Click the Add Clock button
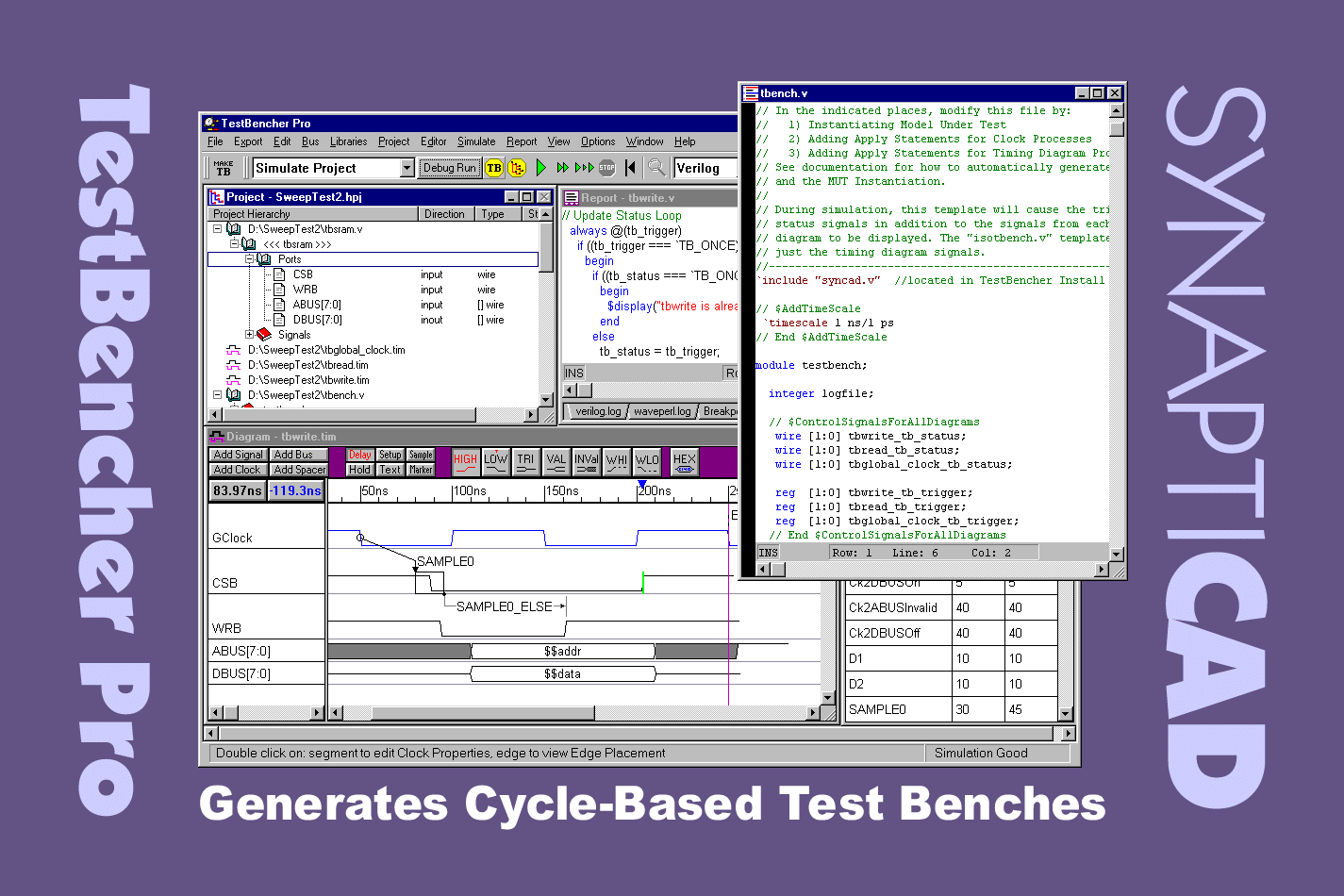 pyautogui.click(x=238, y=470)
